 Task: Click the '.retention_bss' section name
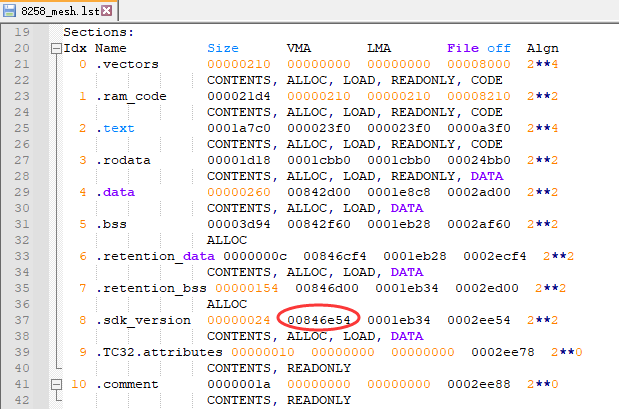pos(151,288)
